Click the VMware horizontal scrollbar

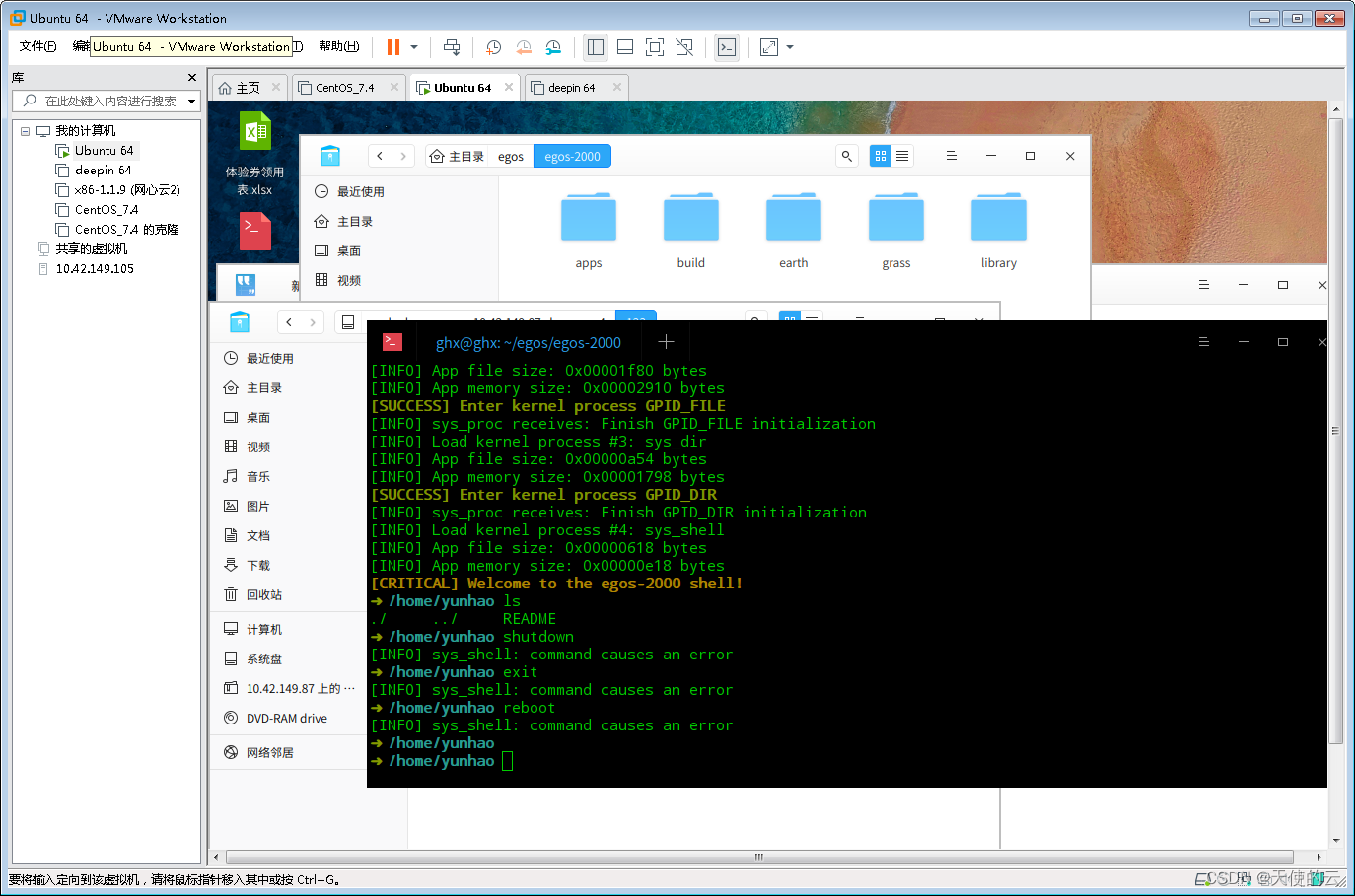[x=759, y=857]
